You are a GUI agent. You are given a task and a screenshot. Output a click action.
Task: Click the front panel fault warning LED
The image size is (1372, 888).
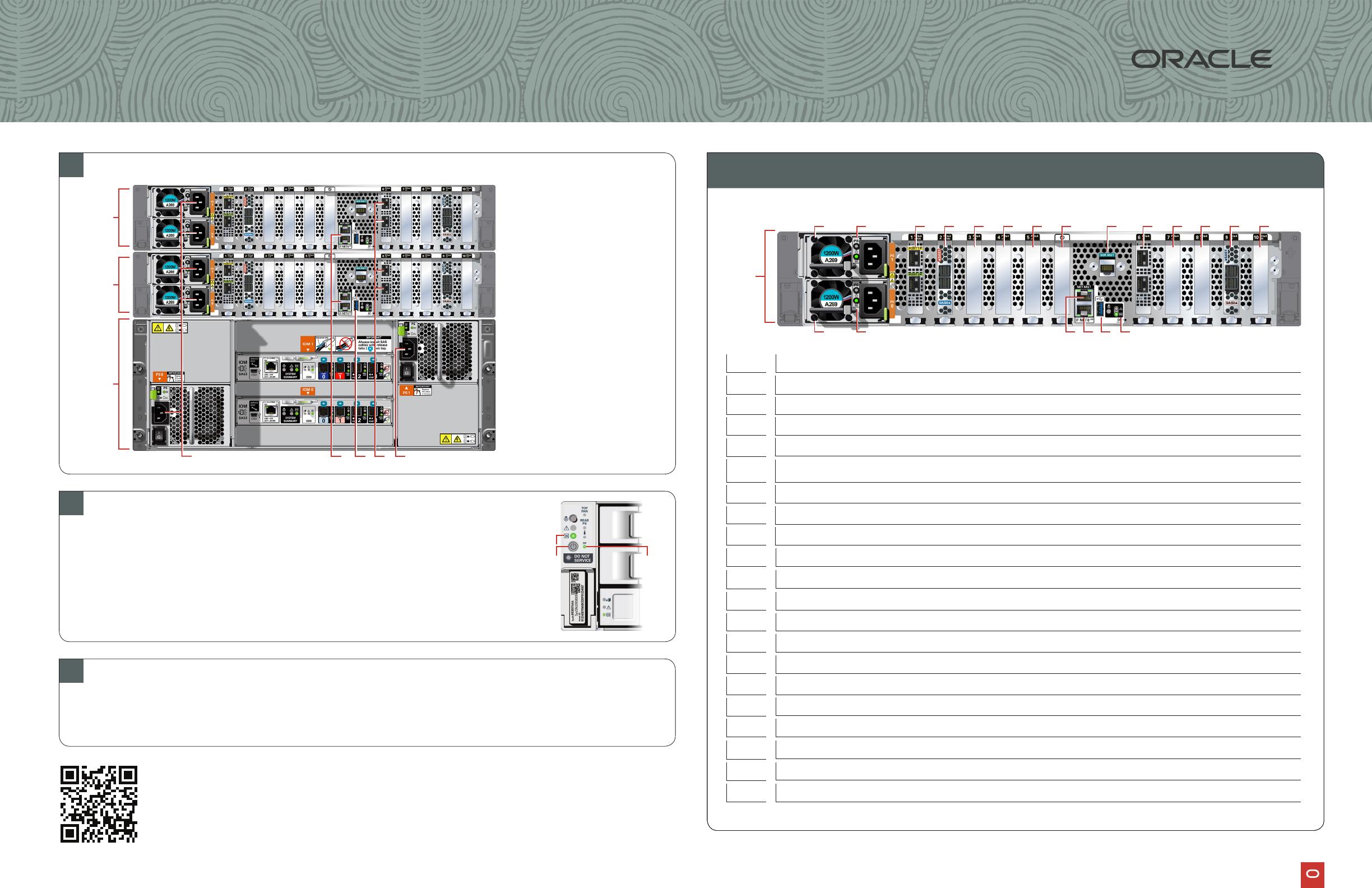573,528
